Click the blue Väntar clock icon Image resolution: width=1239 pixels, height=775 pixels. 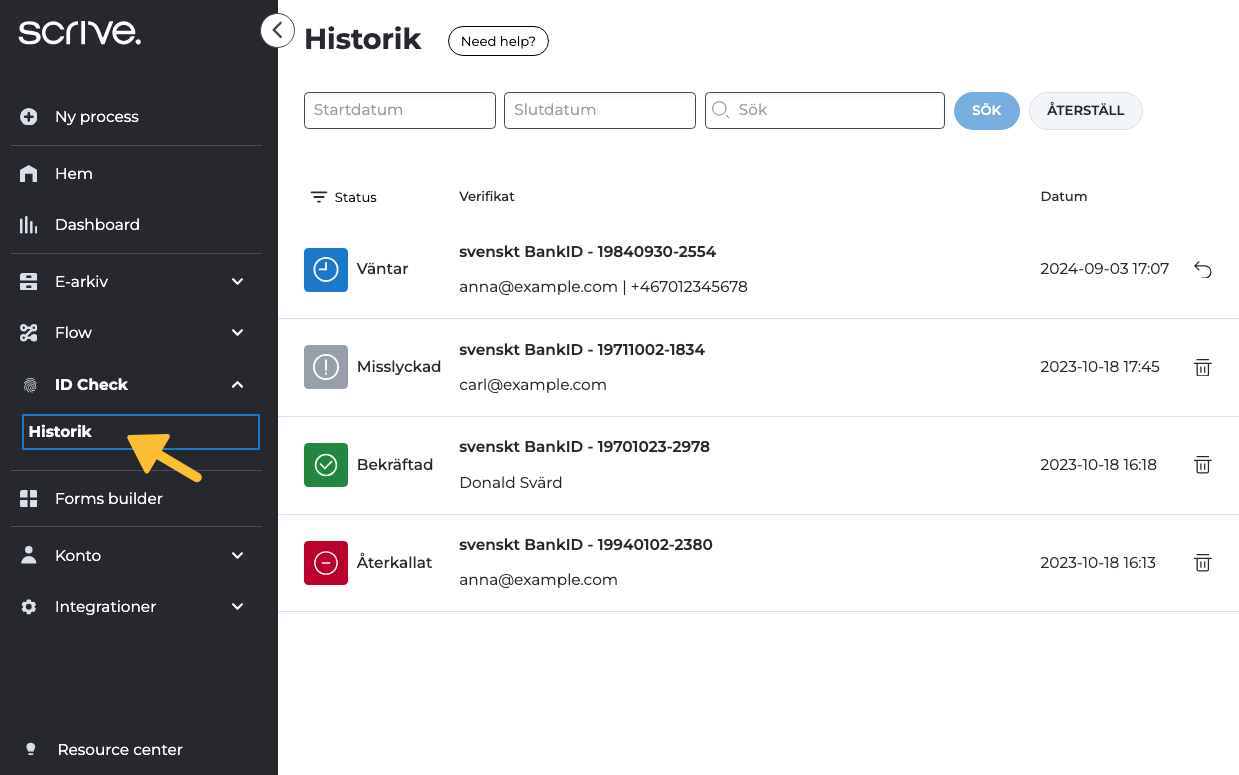(x=326, y=270)
